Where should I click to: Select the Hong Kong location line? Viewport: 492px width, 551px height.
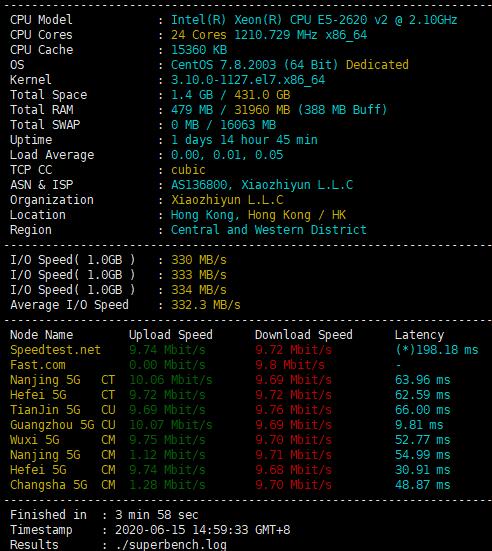click(x=258, y=215)
